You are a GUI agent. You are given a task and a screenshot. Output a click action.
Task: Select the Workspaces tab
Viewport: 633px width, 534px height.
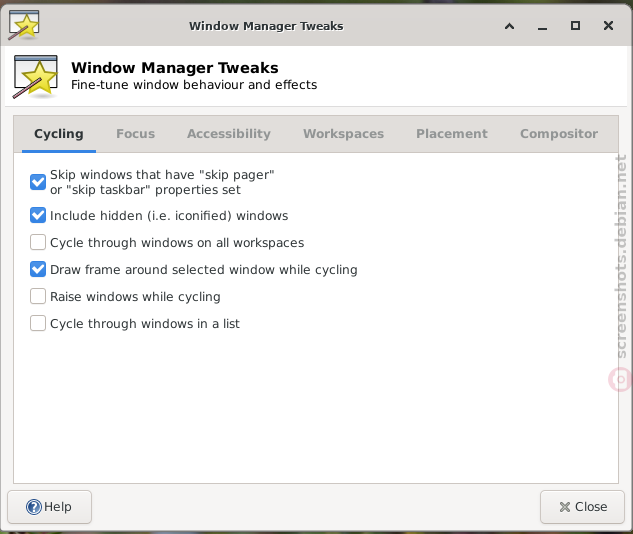pyautogui.click(x=344, y=134)
